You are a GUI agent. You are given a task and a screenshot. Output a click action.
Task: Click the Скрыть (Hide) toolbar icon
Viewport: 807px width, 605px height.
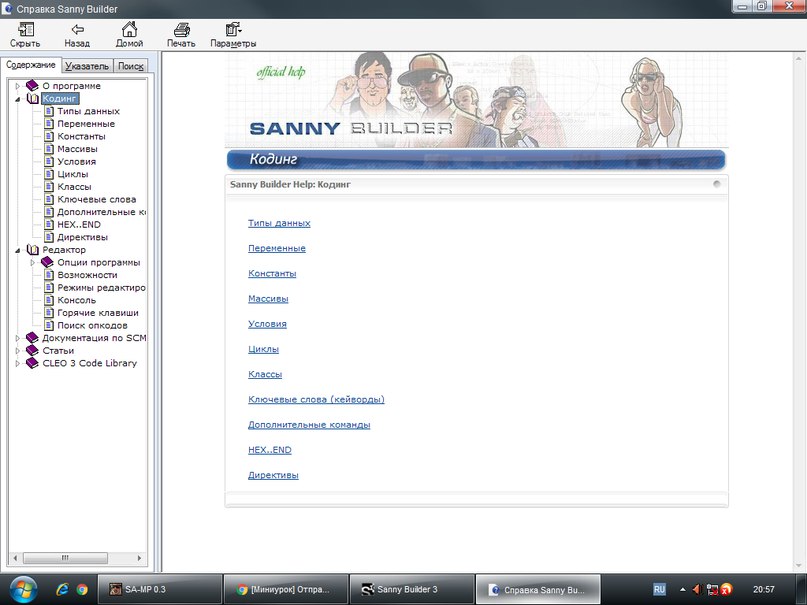25,29
